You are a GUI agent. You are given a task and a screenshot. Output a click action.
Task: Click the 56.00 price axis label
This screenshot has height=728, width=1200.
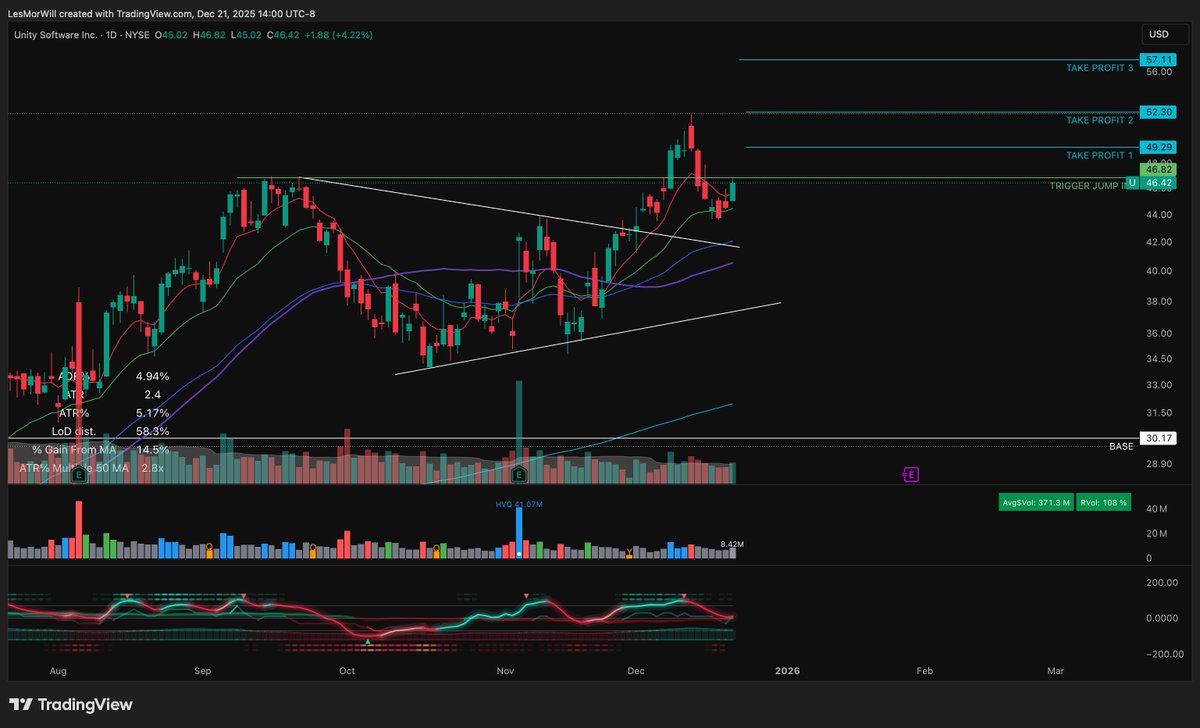click(1159, 72)
